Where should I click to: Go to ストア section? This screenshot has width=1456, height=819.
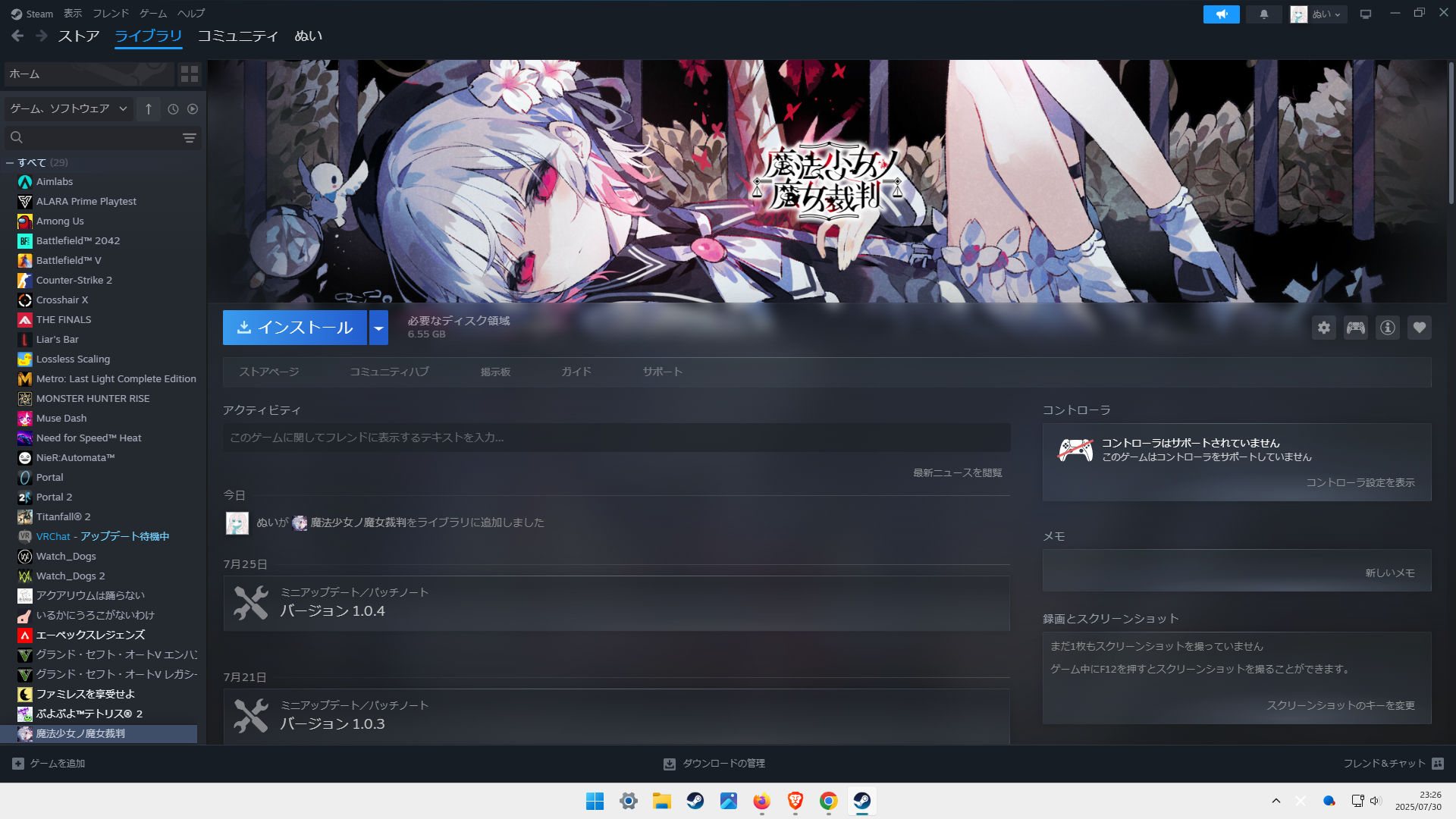[79, 36]
